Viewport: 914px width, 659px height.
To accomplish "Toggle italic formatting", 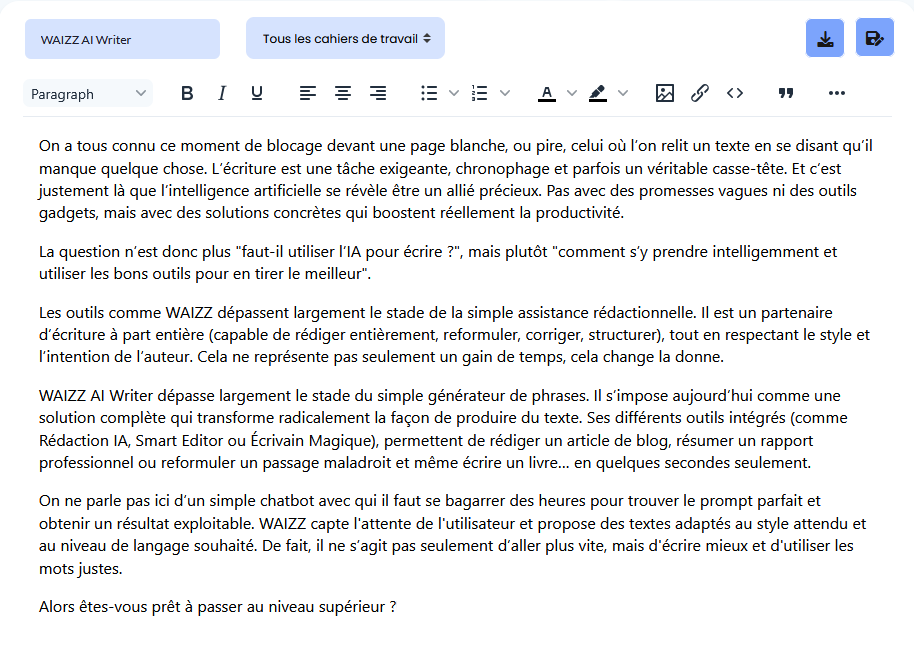I will point(222,93).
